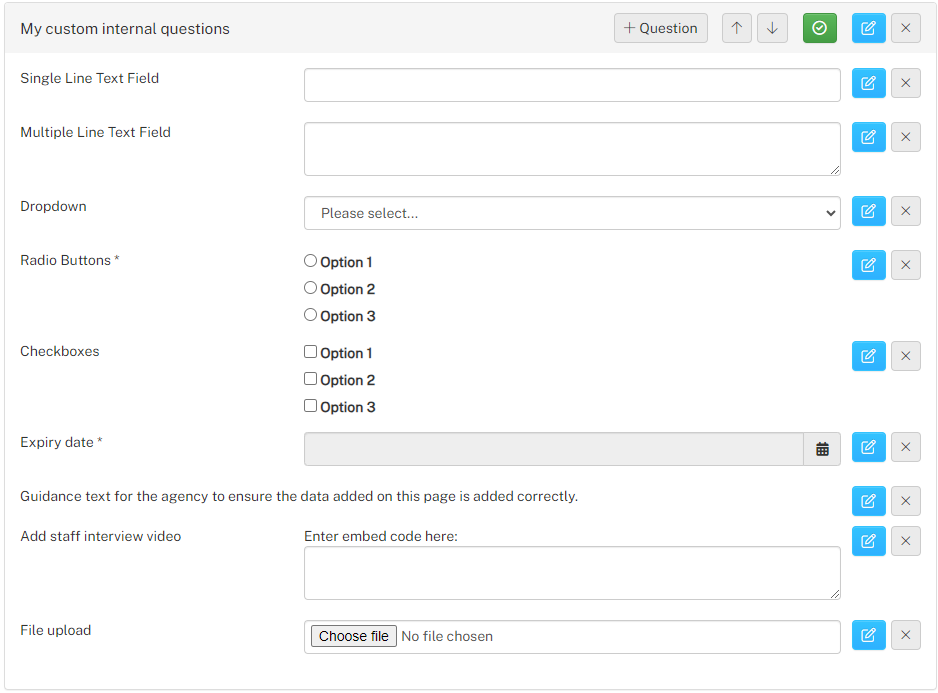Tick checkbox Option 3 under Checkboxes

(310, 406)
